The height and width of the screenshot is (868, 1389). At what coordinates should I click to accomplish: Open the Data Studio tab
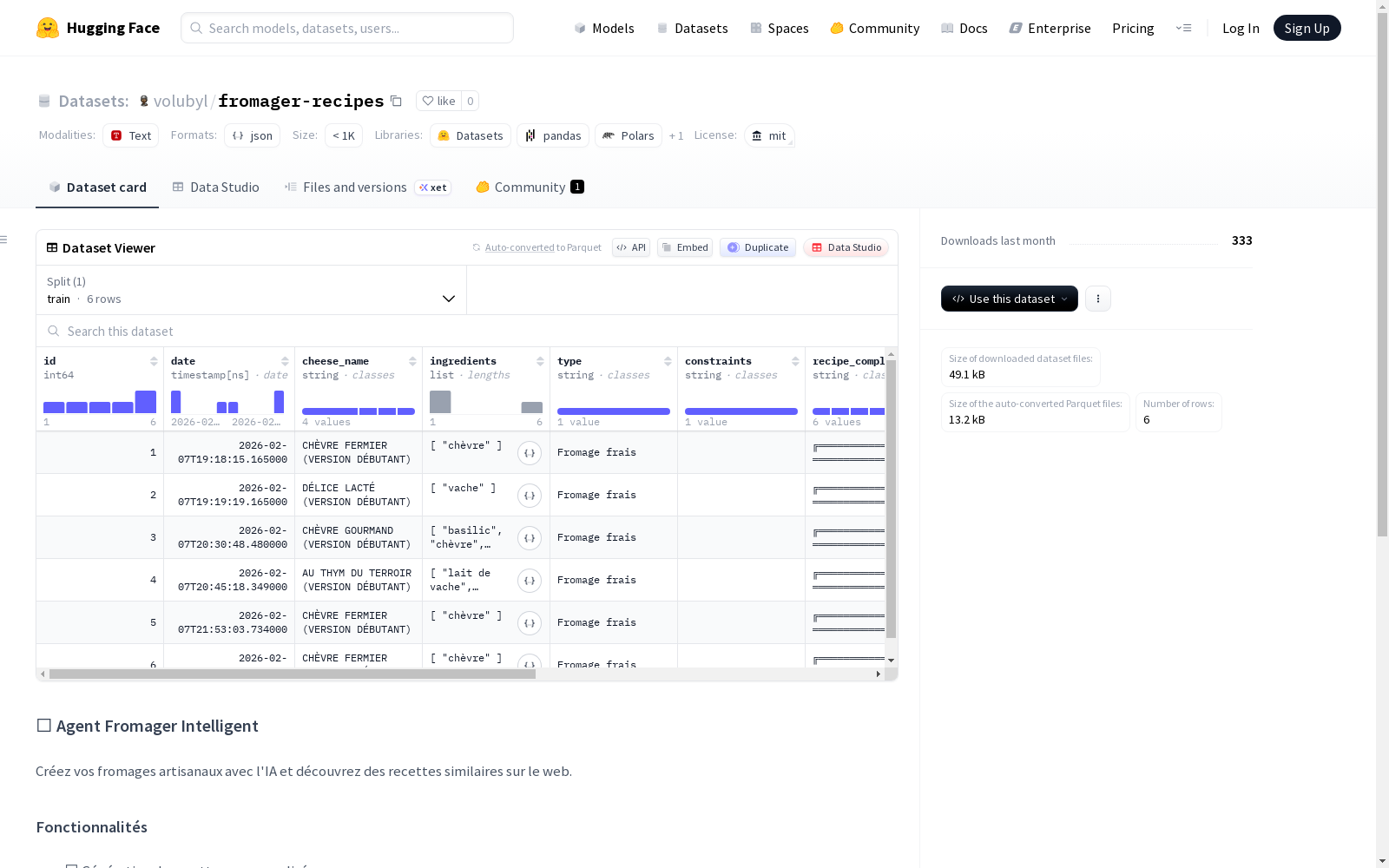(216, 187)
